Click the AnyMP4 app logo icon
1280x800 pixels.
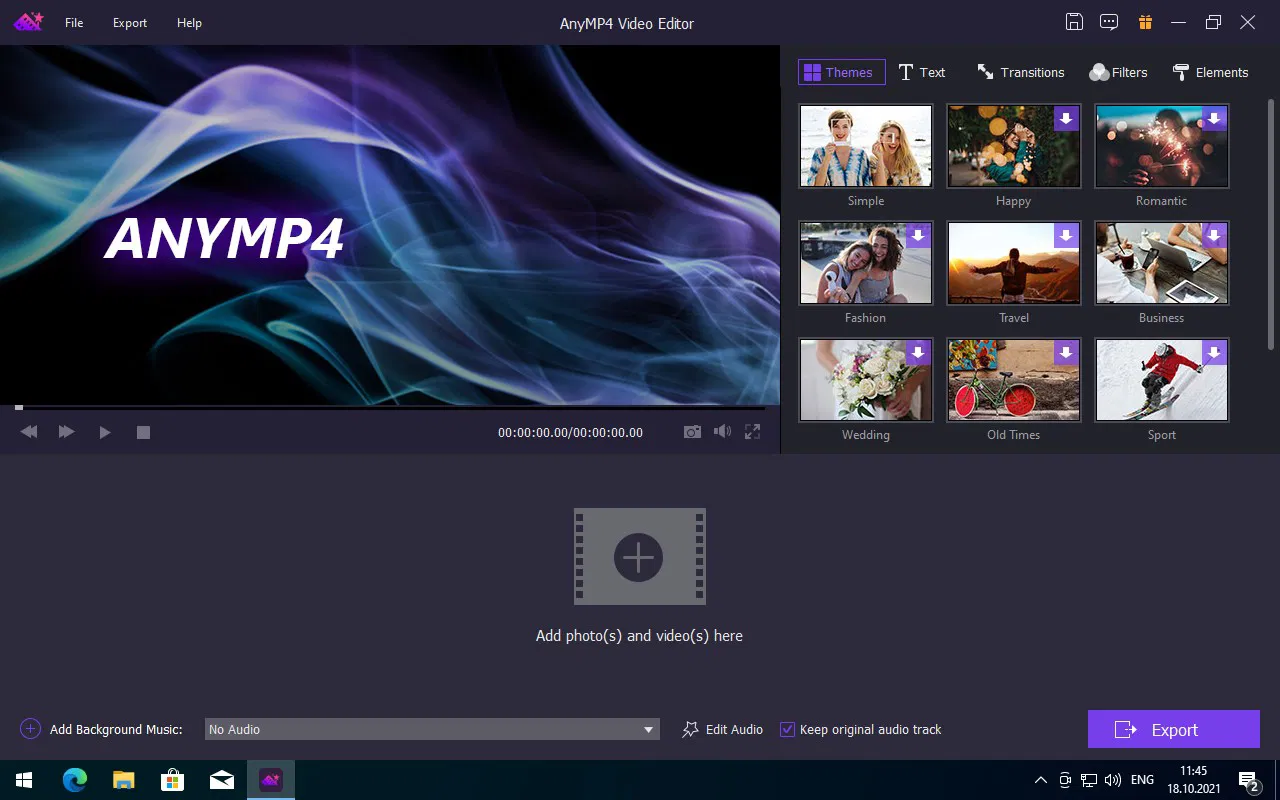pos(28,22)
